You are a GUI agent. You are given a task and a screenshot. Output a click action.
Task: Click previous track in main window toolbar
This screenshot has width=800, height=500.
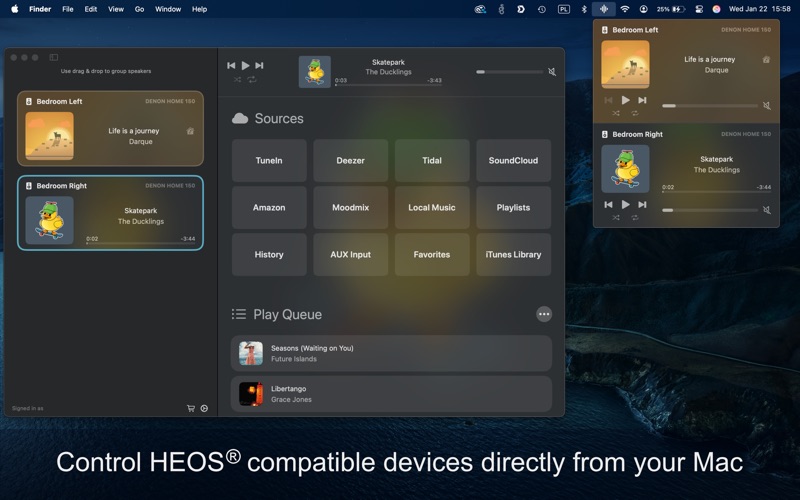coord(231,65)
